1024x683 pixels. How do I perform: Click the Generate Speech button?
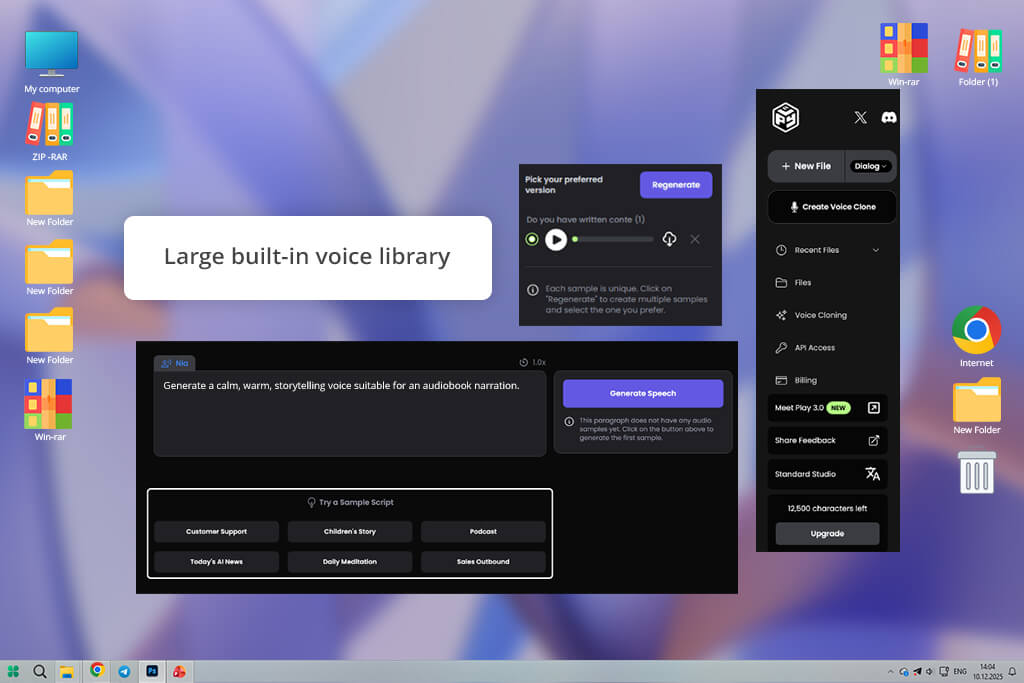[643, 393]
